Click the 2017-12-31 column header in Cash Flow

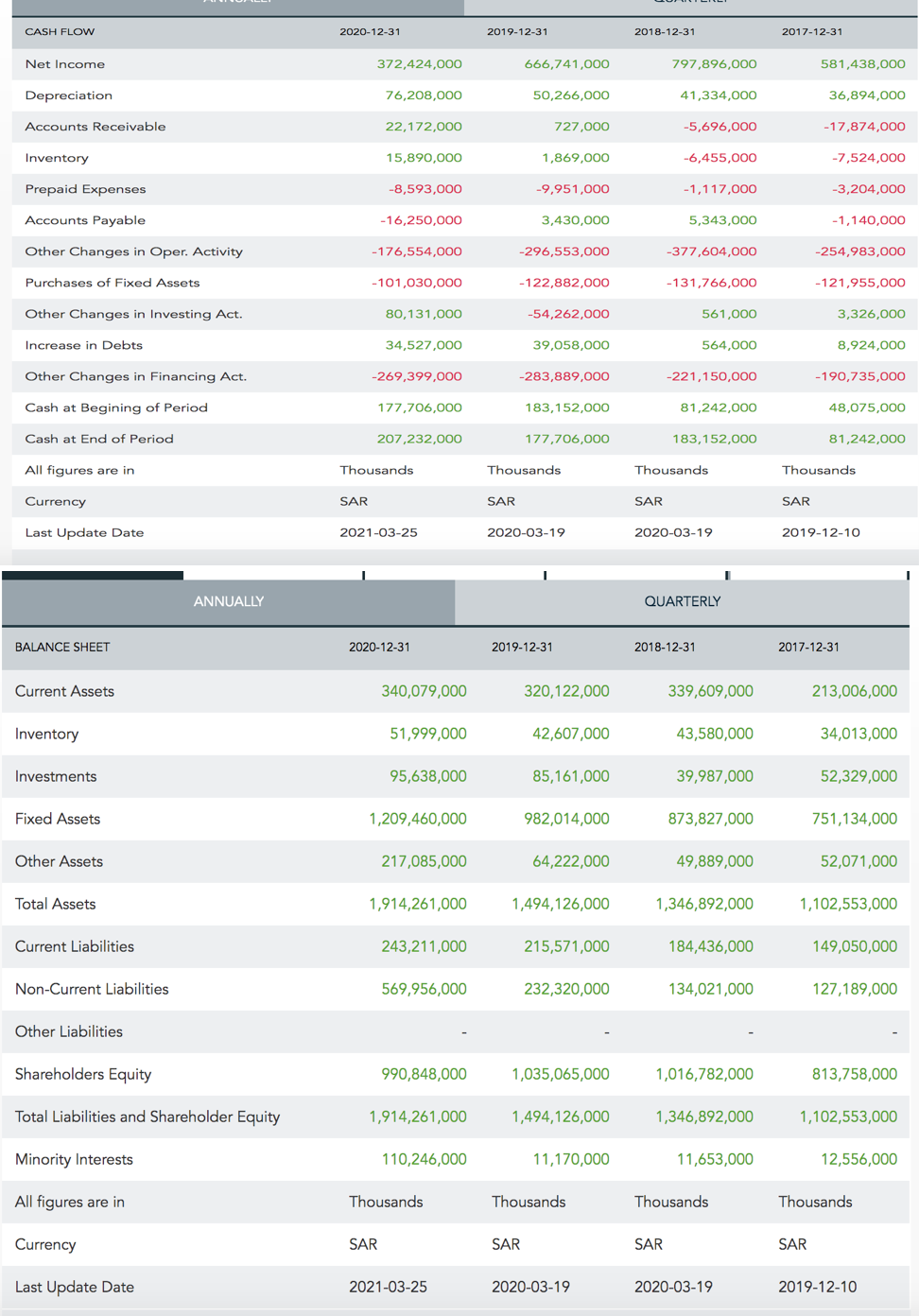coord(811,31)
